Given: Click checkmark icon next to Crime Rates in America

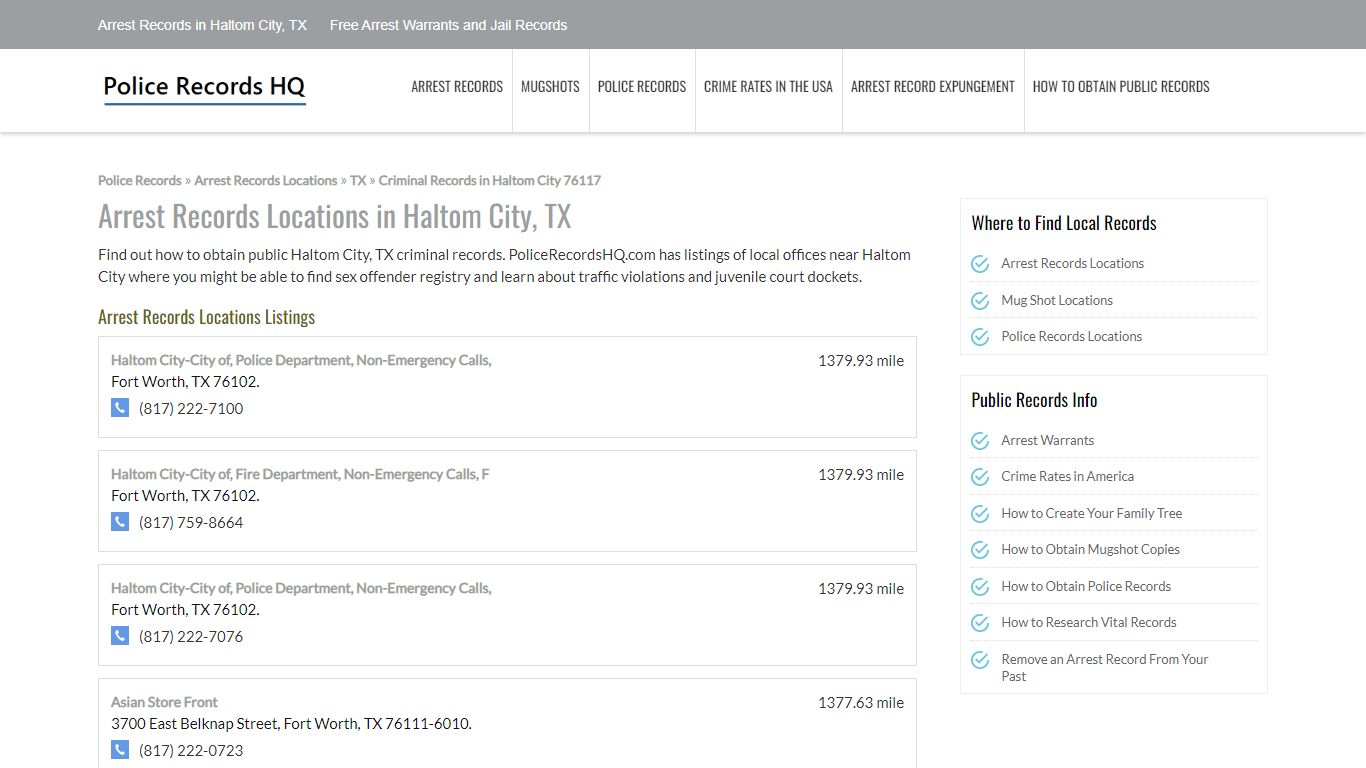Looking at the screenshot, I should [x=980, y=477].
